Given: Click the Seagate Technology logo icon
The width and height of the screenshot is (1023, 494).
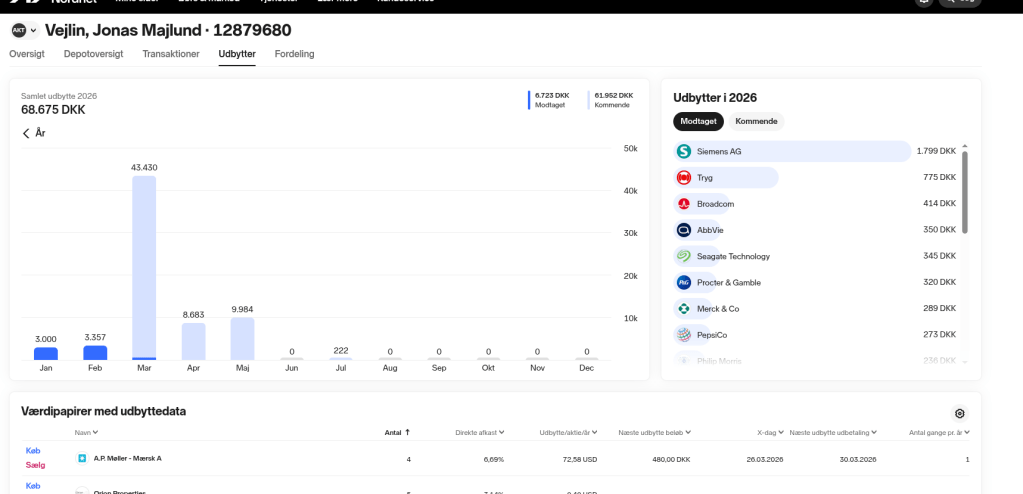Looking at the screenshot, I should [684, 256].
